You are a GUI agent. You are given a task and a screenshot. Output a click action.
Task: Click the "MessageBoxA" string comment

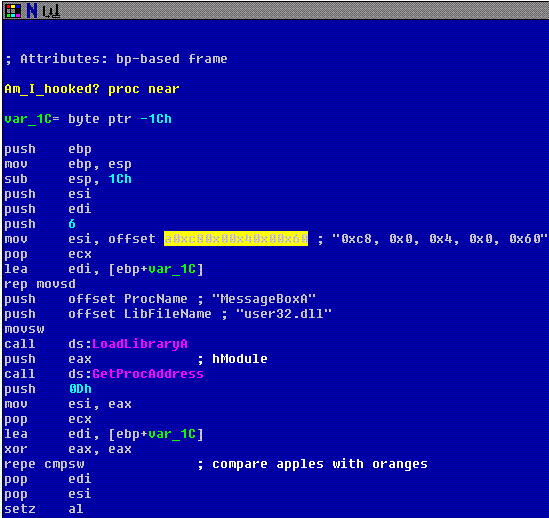[x=264, y=299]
